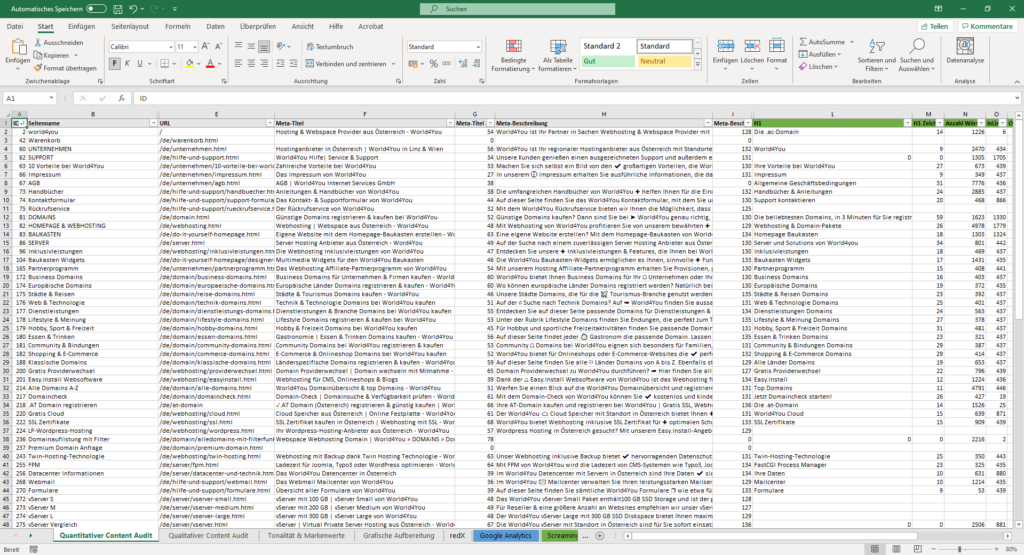Image resolution: width=1024 pixels, height=555 pixels.
Task: Open the Name Box A1 dropdown
Action: (52, 99)
